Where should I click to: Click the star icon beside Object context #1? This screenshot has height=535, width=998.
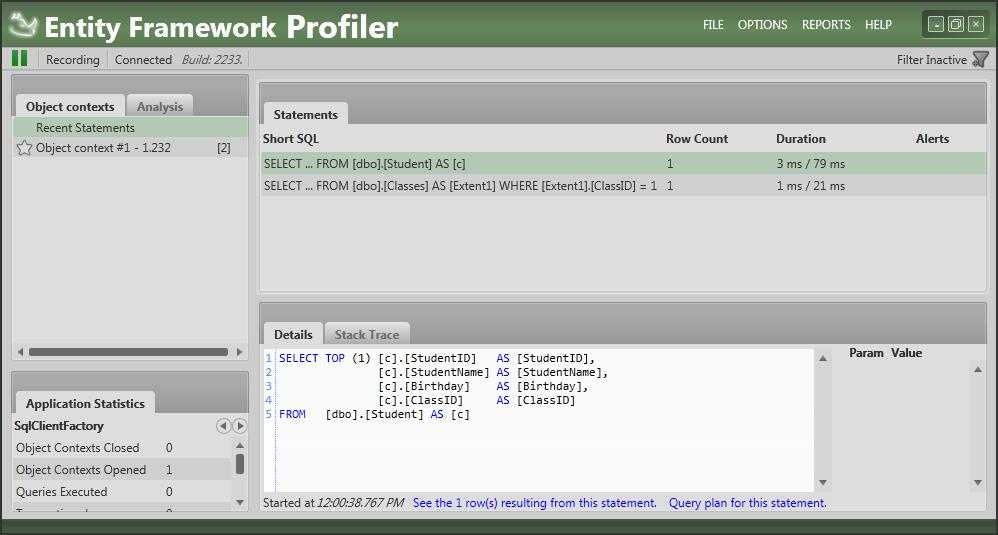pyautogui.click(x=24, y=148)
